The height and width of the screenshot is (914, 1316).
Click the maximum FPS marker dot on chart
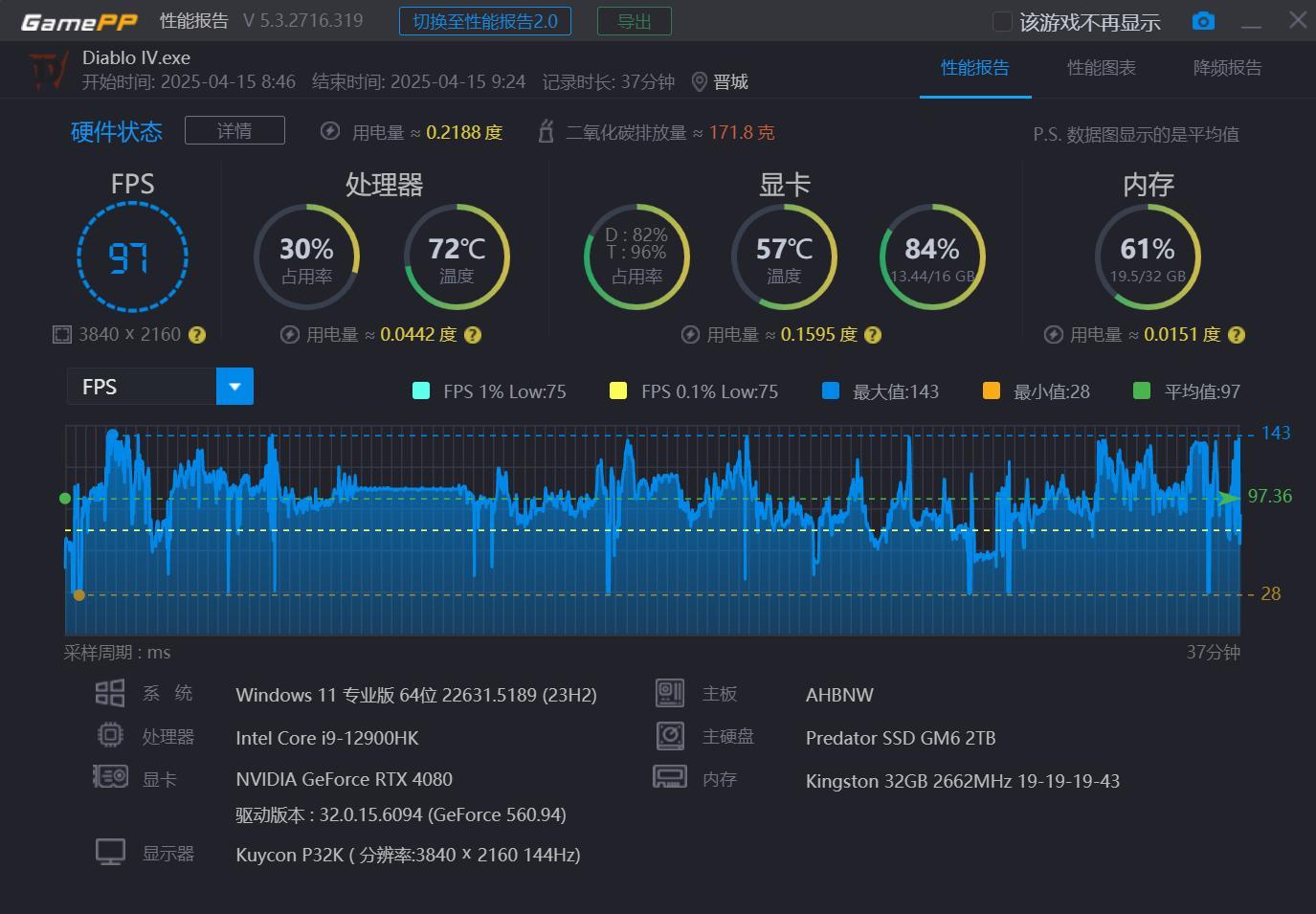(x=113, y=435)
